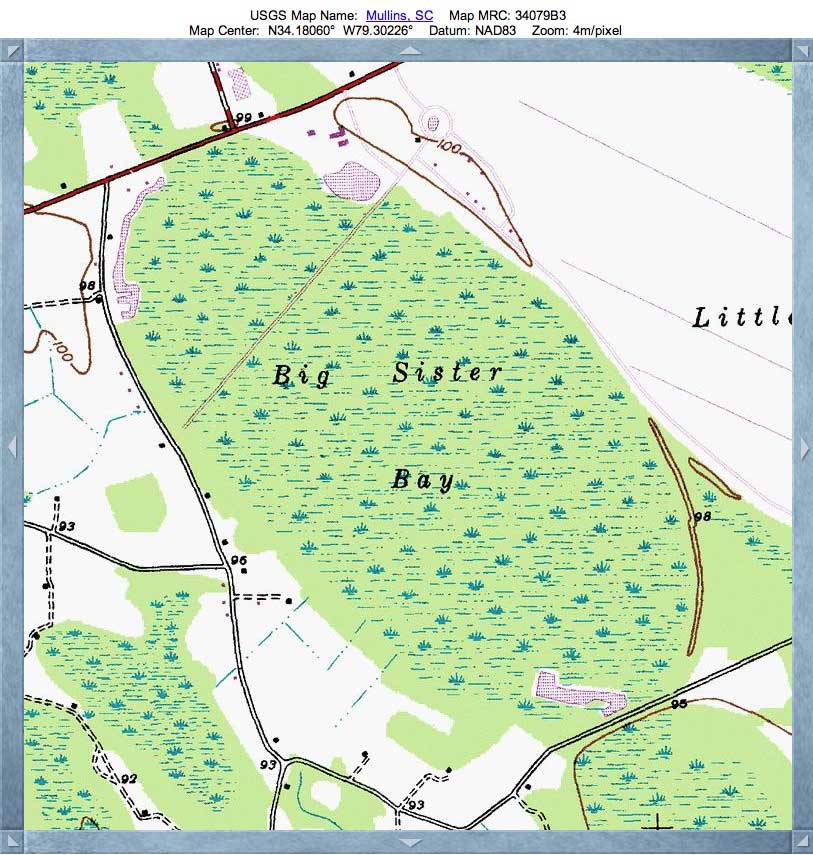Click the 92 elevation marker on dashed road

tap(129, 779)
